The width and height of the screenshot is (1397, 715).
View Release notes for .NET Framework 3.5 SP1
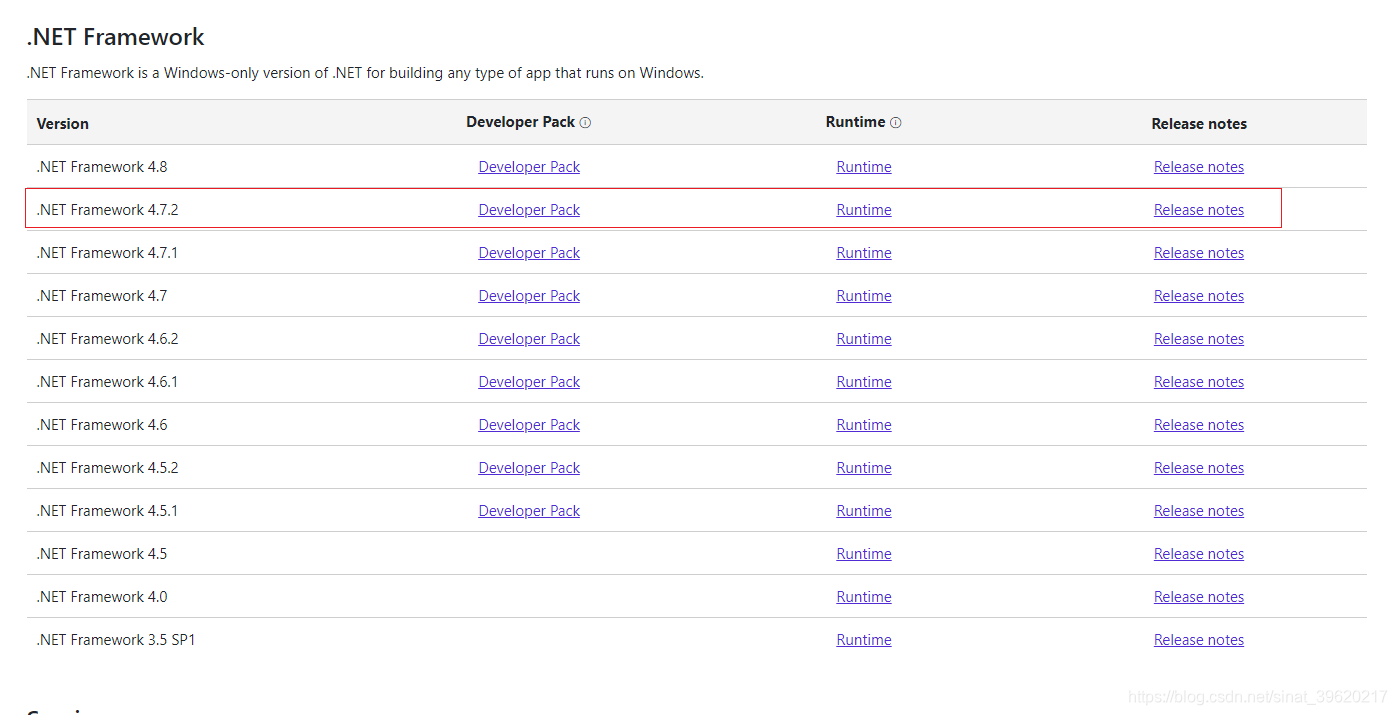click(1199, 640)
